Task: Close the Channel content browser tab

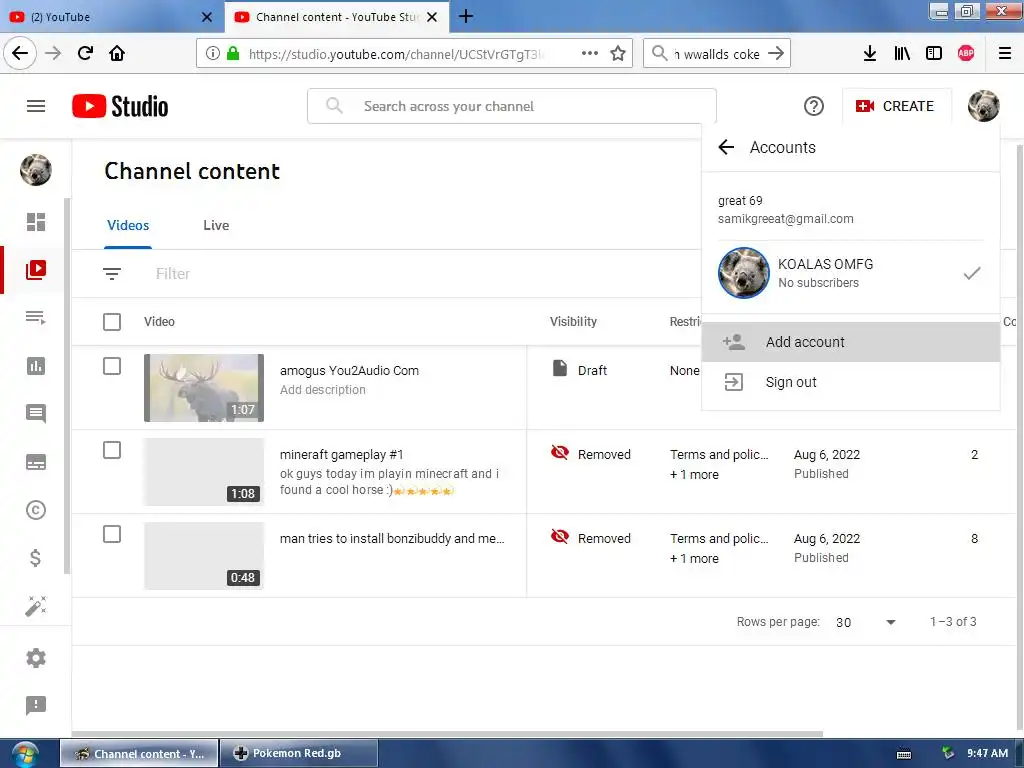Action: coord(432,17)
